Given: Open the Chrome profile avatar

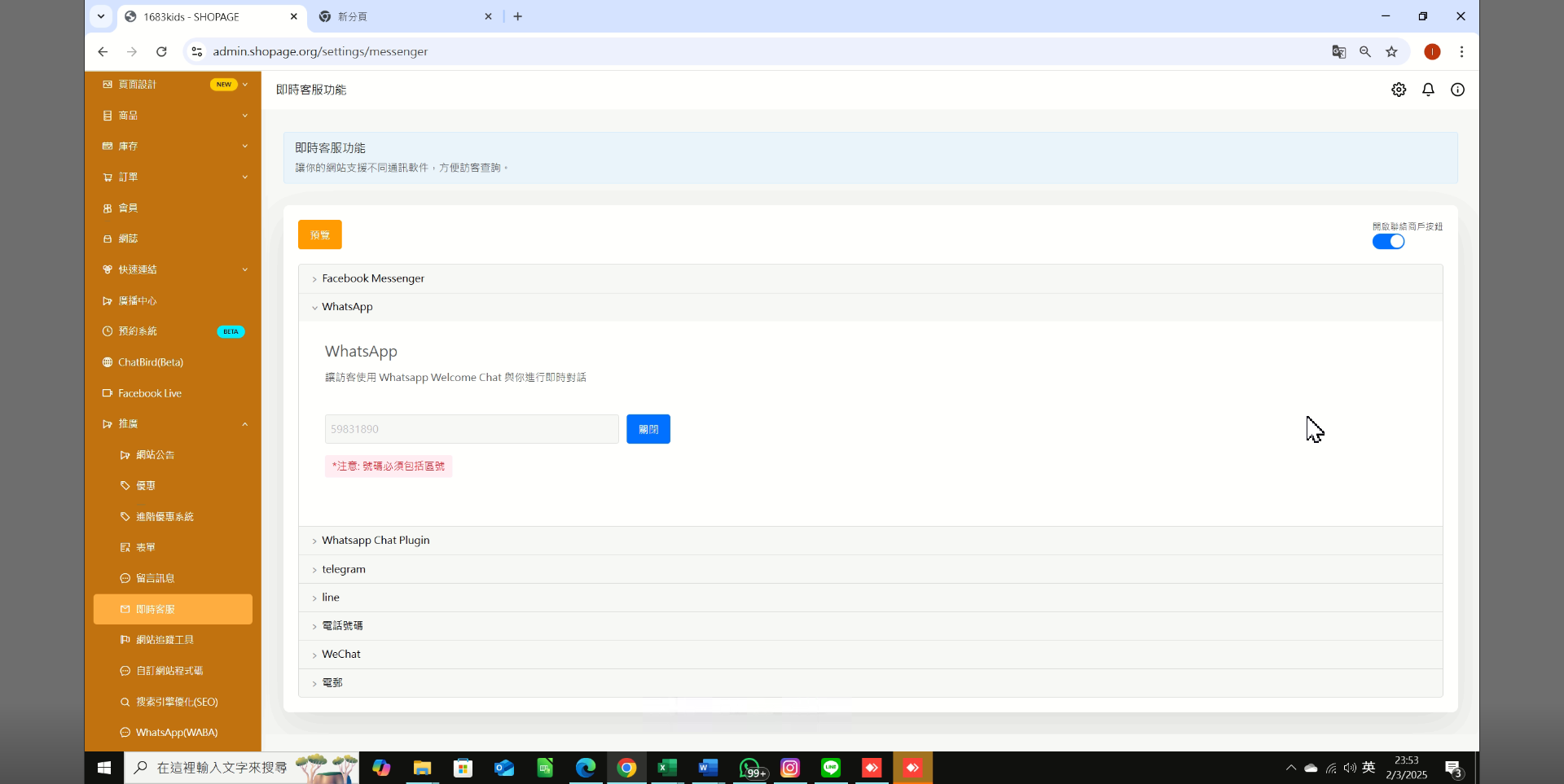Looking at the screenshot, I should point(1432,51).
